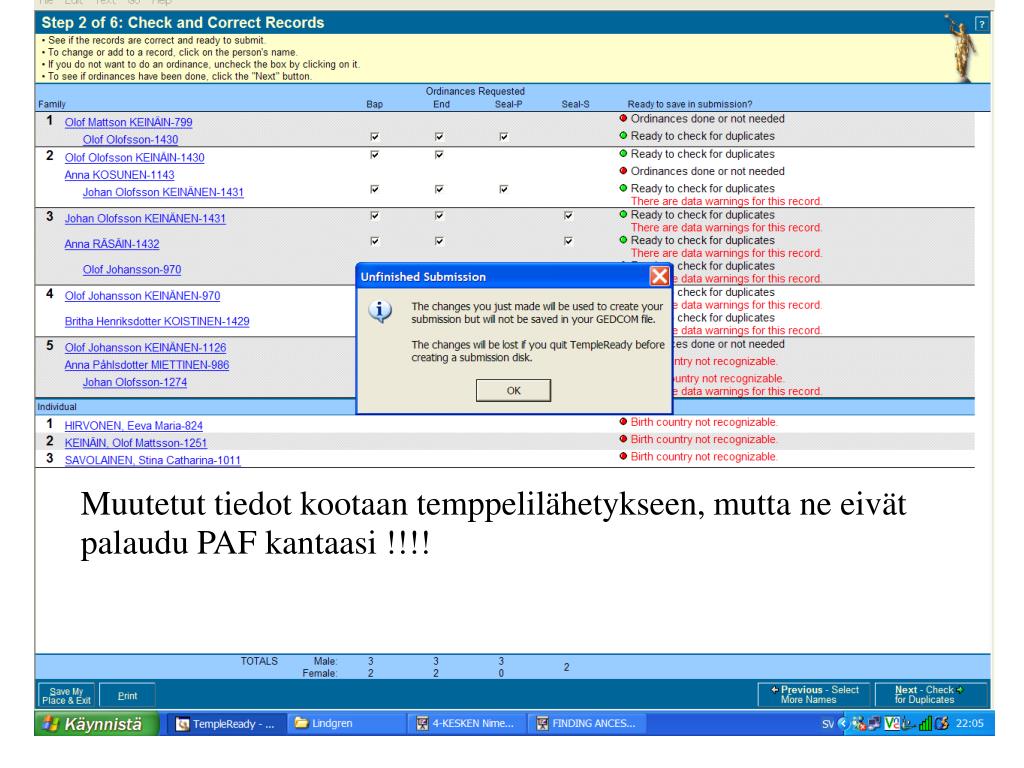Open record Olof Mattson KEINÄIN-799

[x=129, y=122]
